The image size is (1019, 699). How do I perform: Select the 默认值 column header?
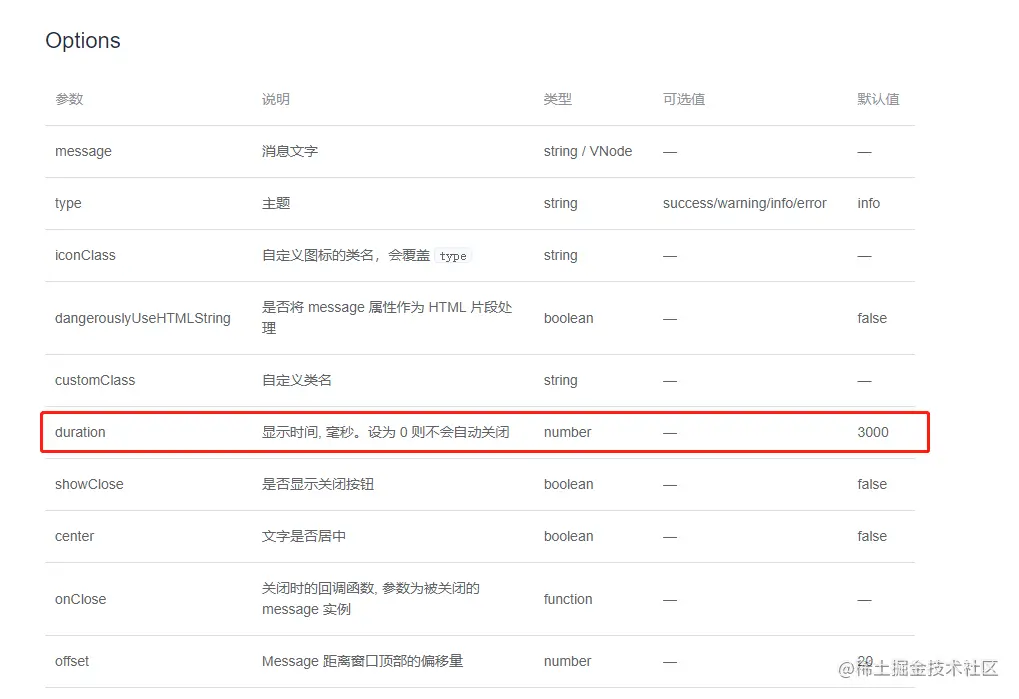pos(878,99)
